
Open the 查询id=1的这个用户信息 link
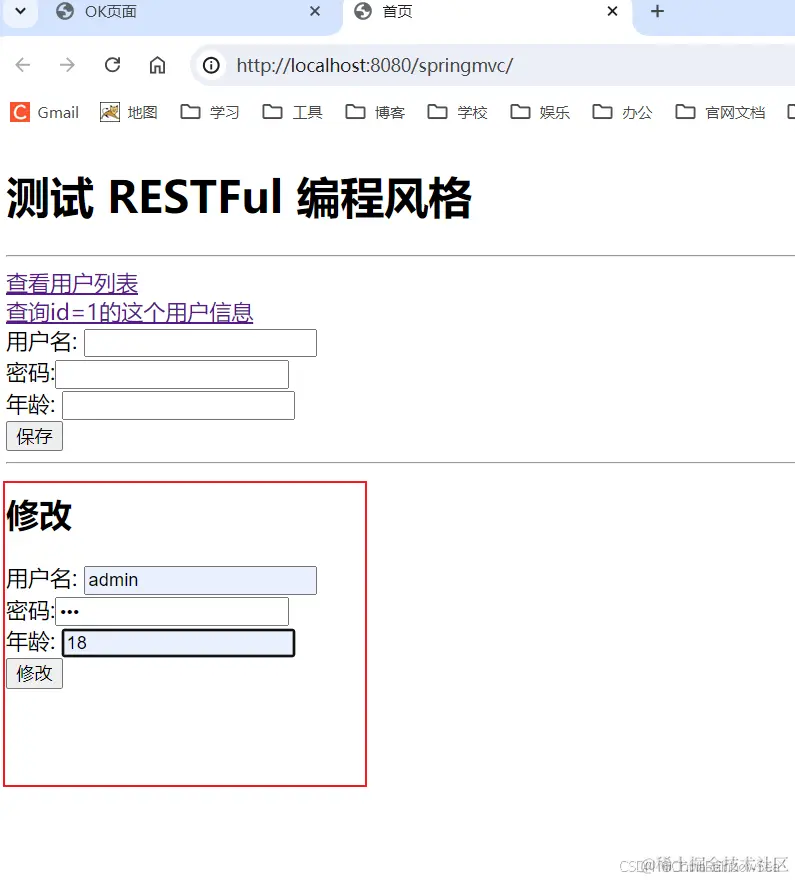(130, 313)
